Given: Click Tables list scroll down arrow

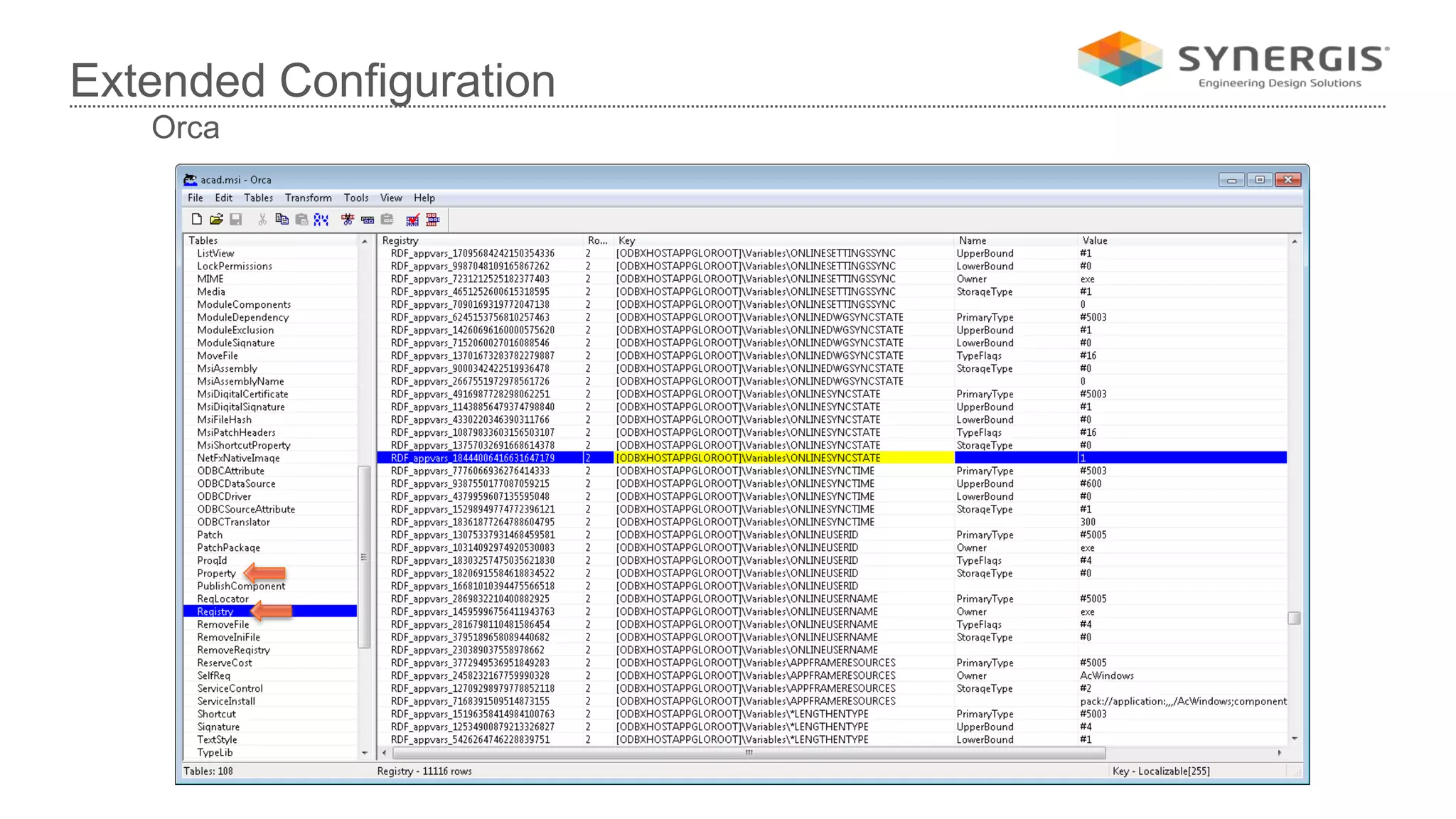Looking at the screenshot, I should pyautogui.click(x=365, y=753).
